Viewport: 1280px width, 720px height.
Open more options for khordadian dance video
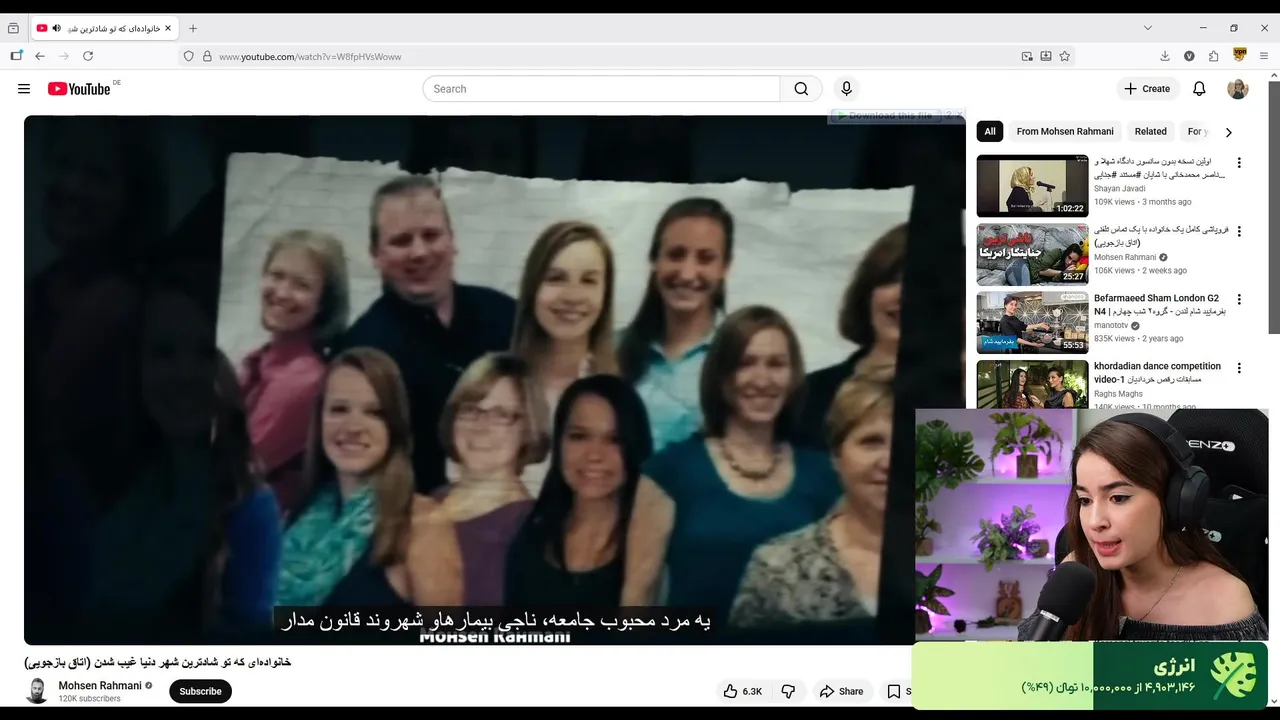pos(1239,367)
